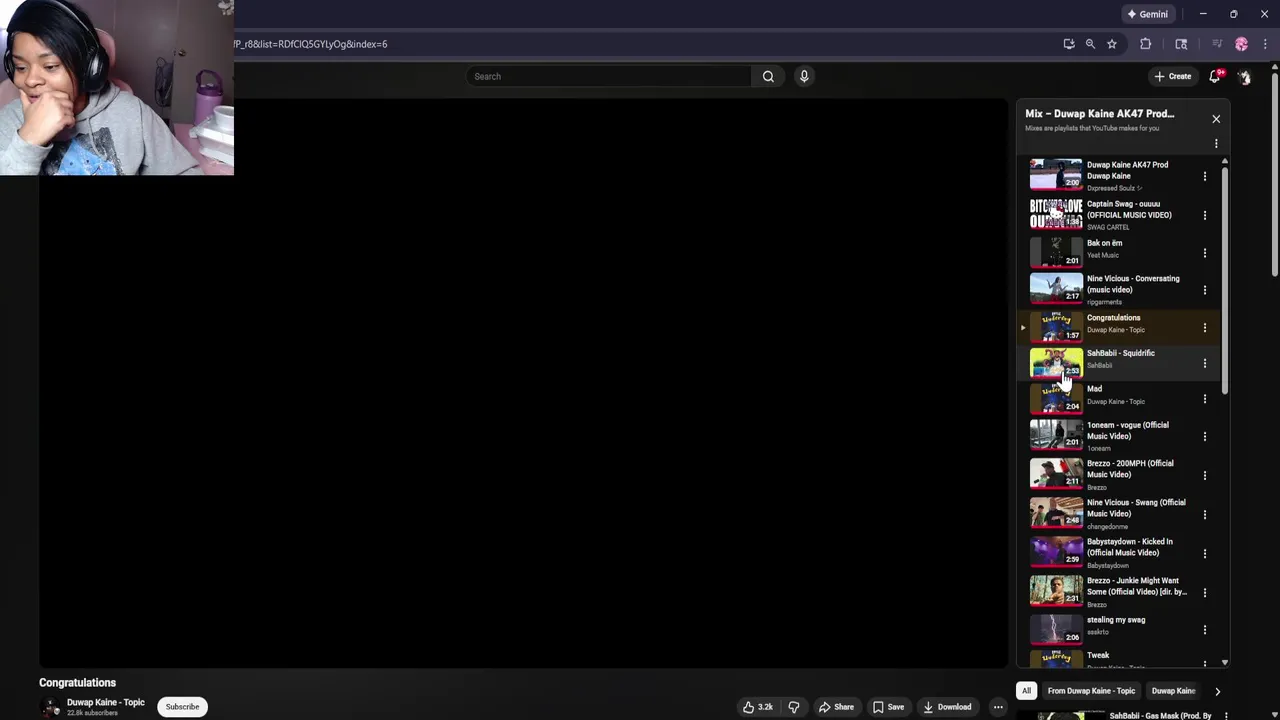Image resolution: width=1280 pixels, height=720 pixels.
Task: Open the zoom level icon in the address bar
Action: click(x=1090, y=44)
